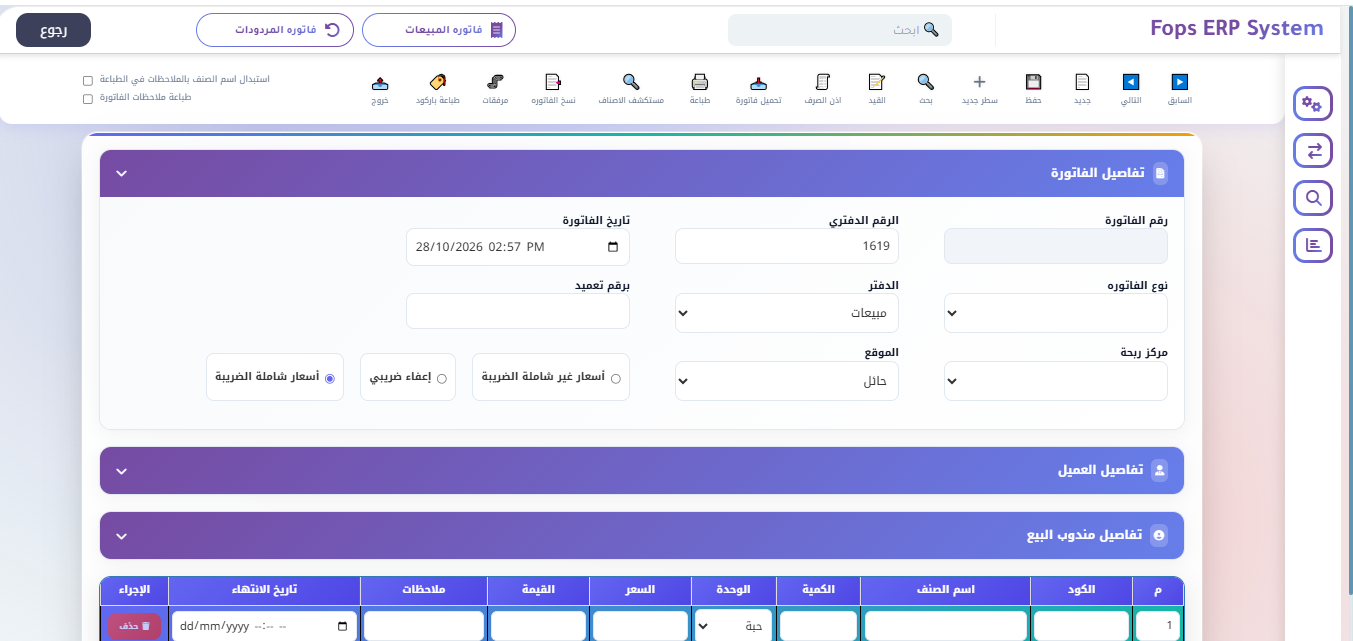Switch to 'فاتوره المردودات' tab

(x=275, y=30)
